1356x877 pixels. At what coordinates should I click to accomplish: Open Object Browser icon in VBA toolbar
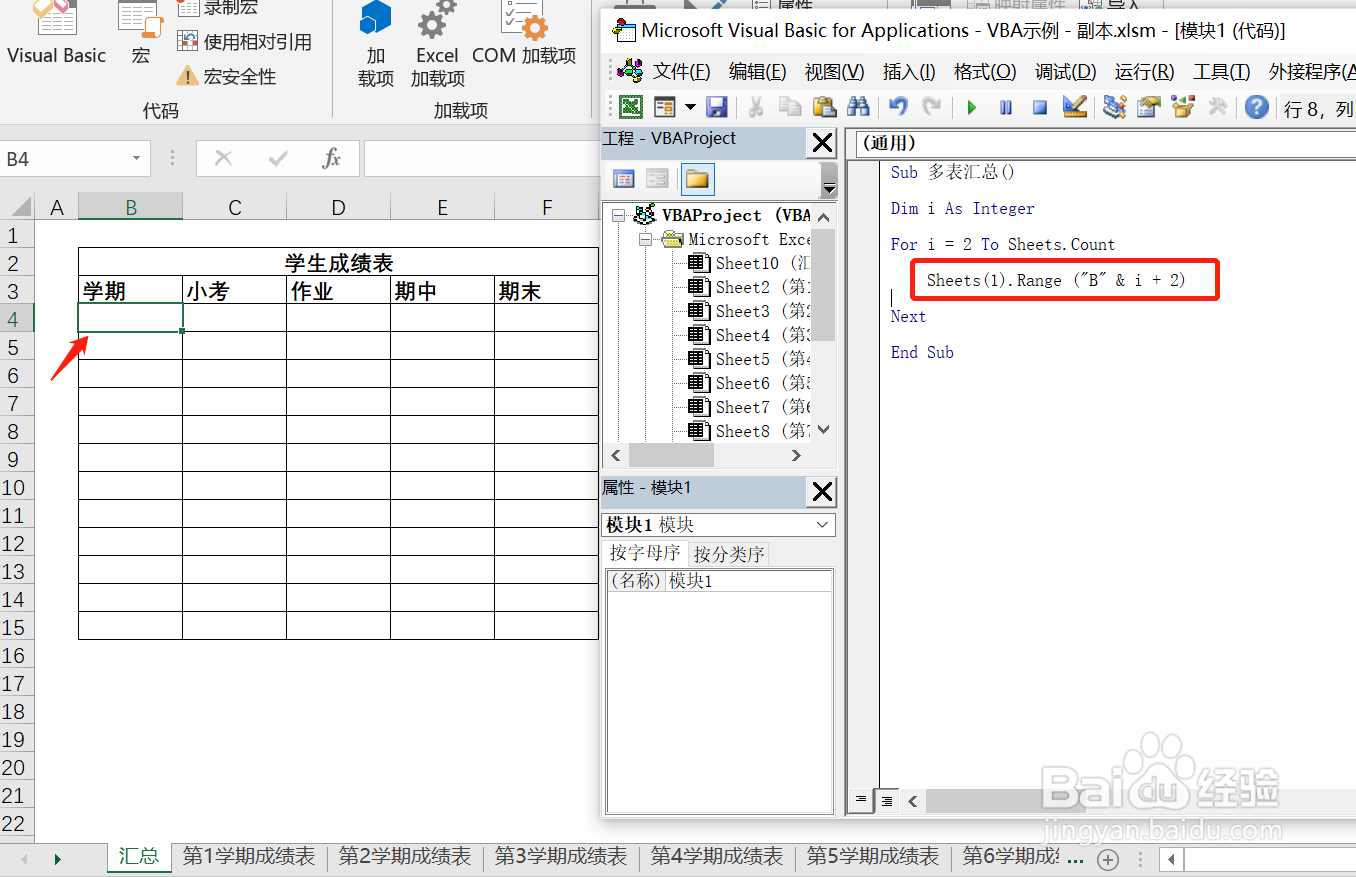(x=1183, y=107)
